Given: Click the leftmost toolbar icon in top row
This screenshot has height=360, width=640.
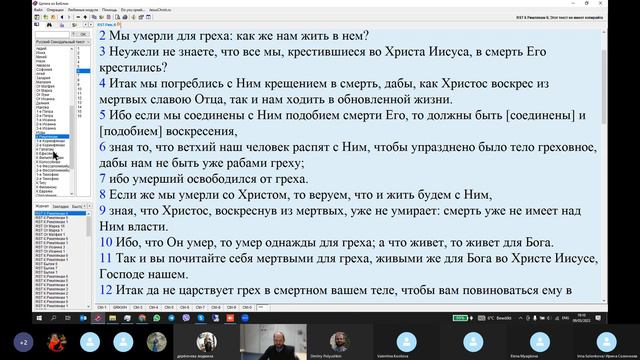Looking at the screenshot, I should [37, 17].
